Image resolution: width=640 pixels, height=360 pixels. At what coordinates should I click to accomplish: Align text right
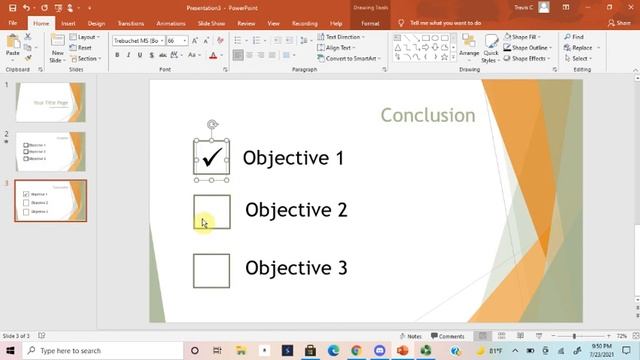click(261, 55)
